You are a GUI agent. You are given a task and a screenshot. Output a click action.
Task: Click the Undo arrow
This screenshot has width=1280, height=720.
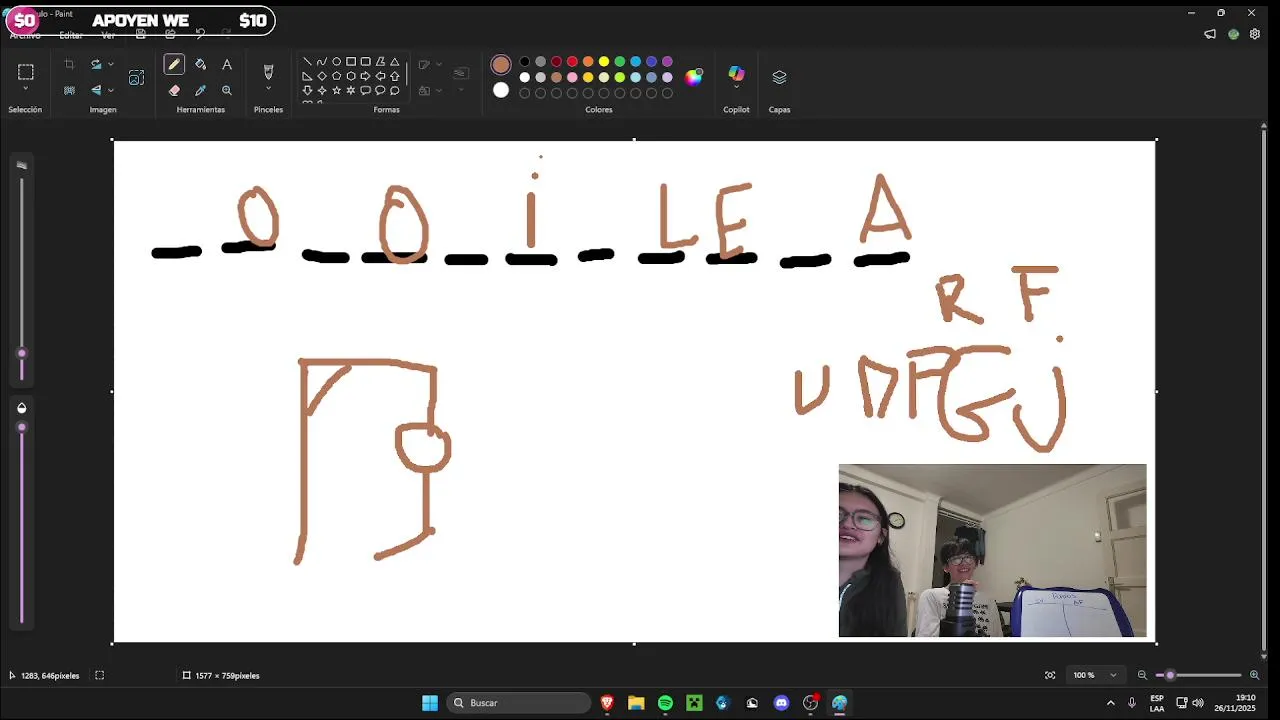(200, 34)
